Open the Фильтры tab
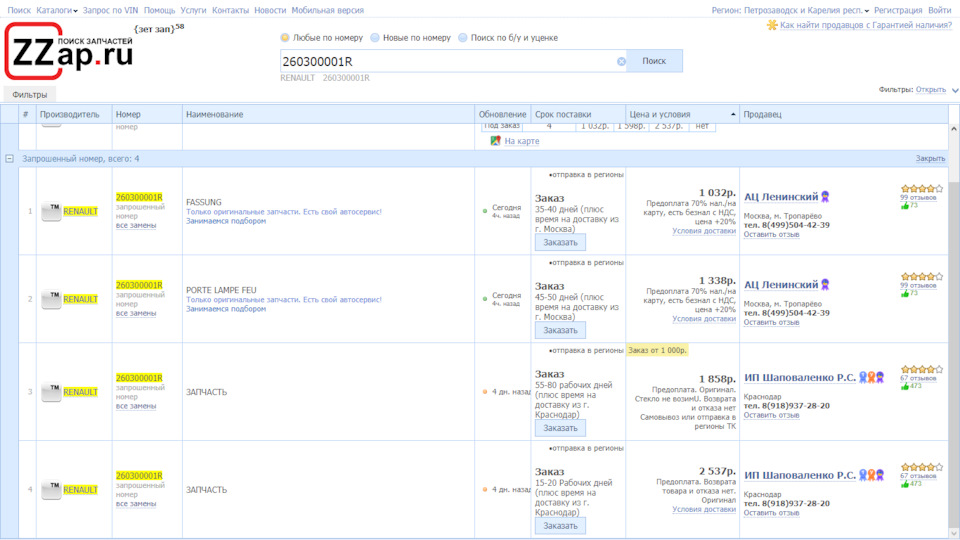Screen dimensions: 960x540 (29, 95)
